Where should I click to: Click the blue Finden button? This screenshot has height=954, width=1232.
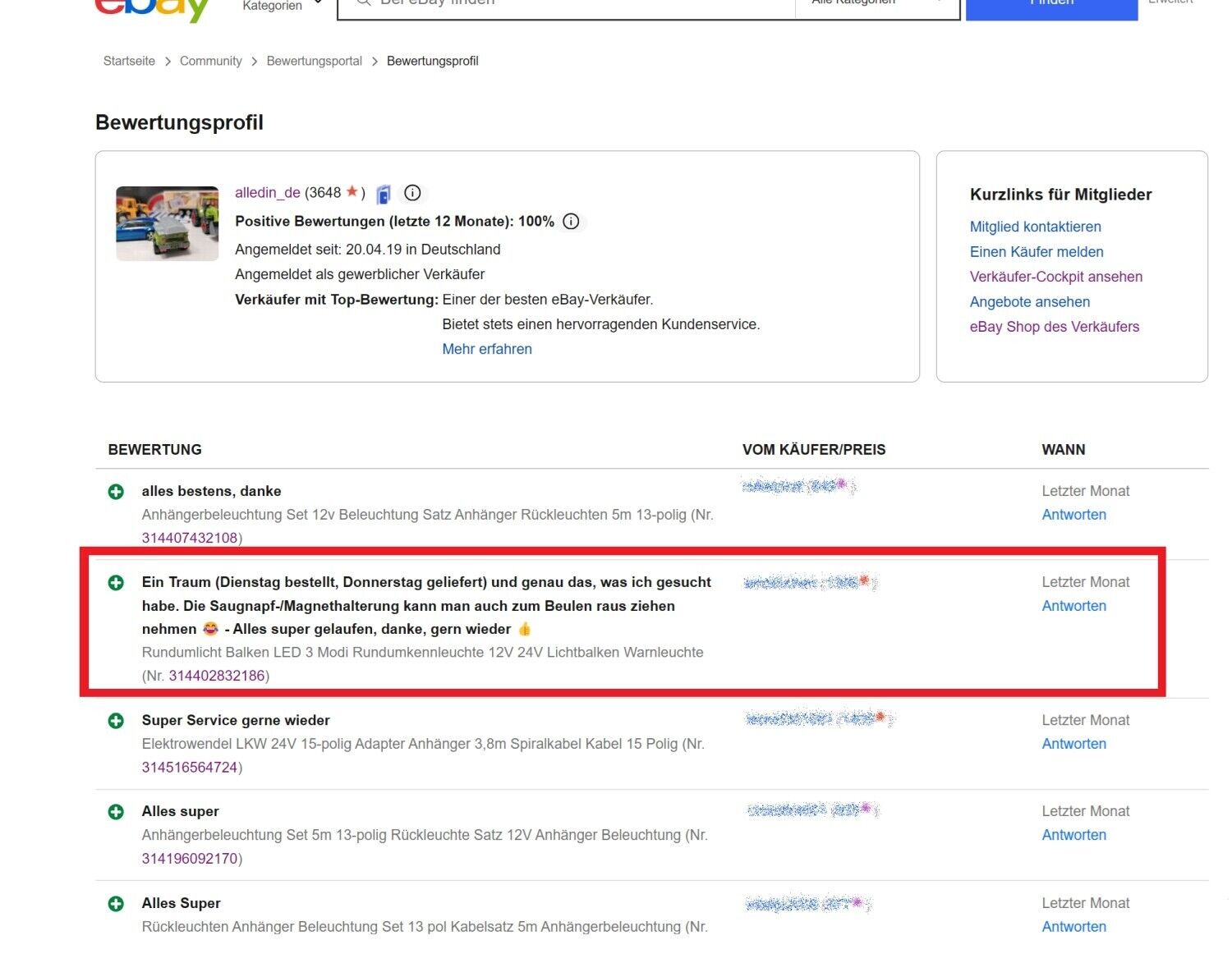click(x=1051, y=8)
